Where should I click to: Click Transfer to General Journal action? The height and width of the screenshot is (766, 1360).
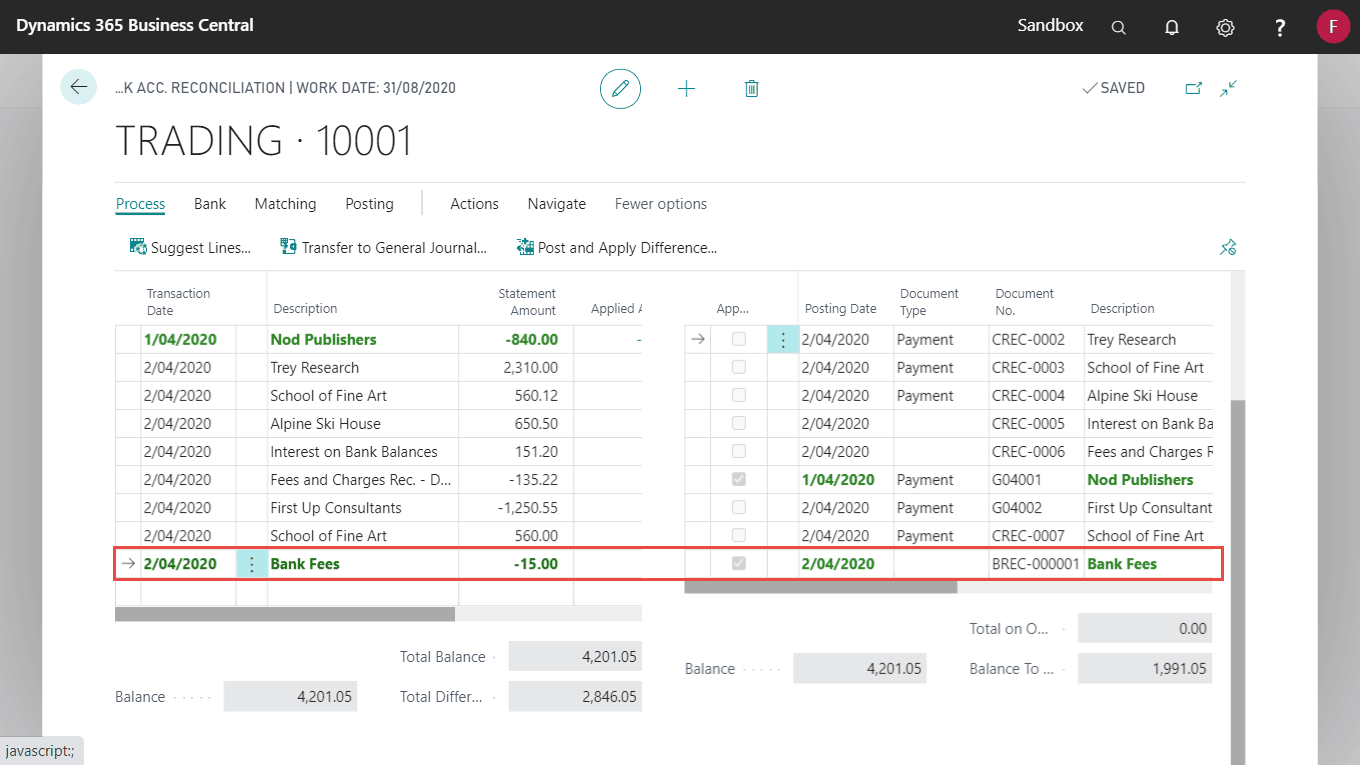pyautogui.click(x=383, y=247)
